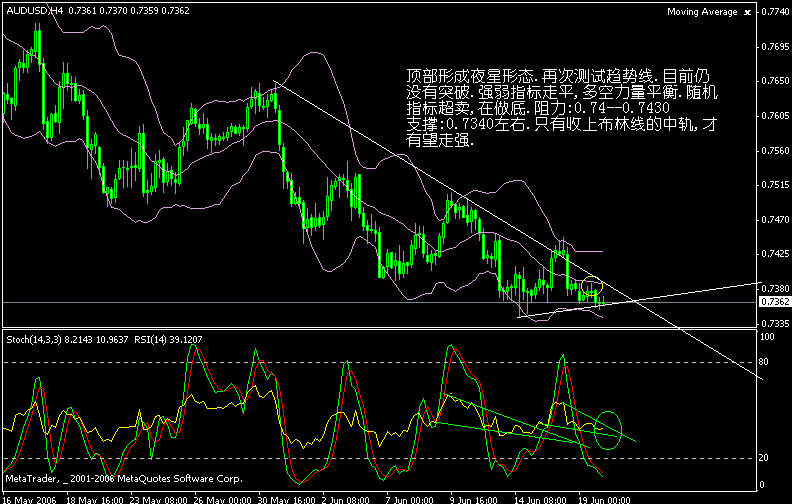Click the 20 level on the oscillator scale
This screenshot has width=792, height=504.
tap(764, 458)
